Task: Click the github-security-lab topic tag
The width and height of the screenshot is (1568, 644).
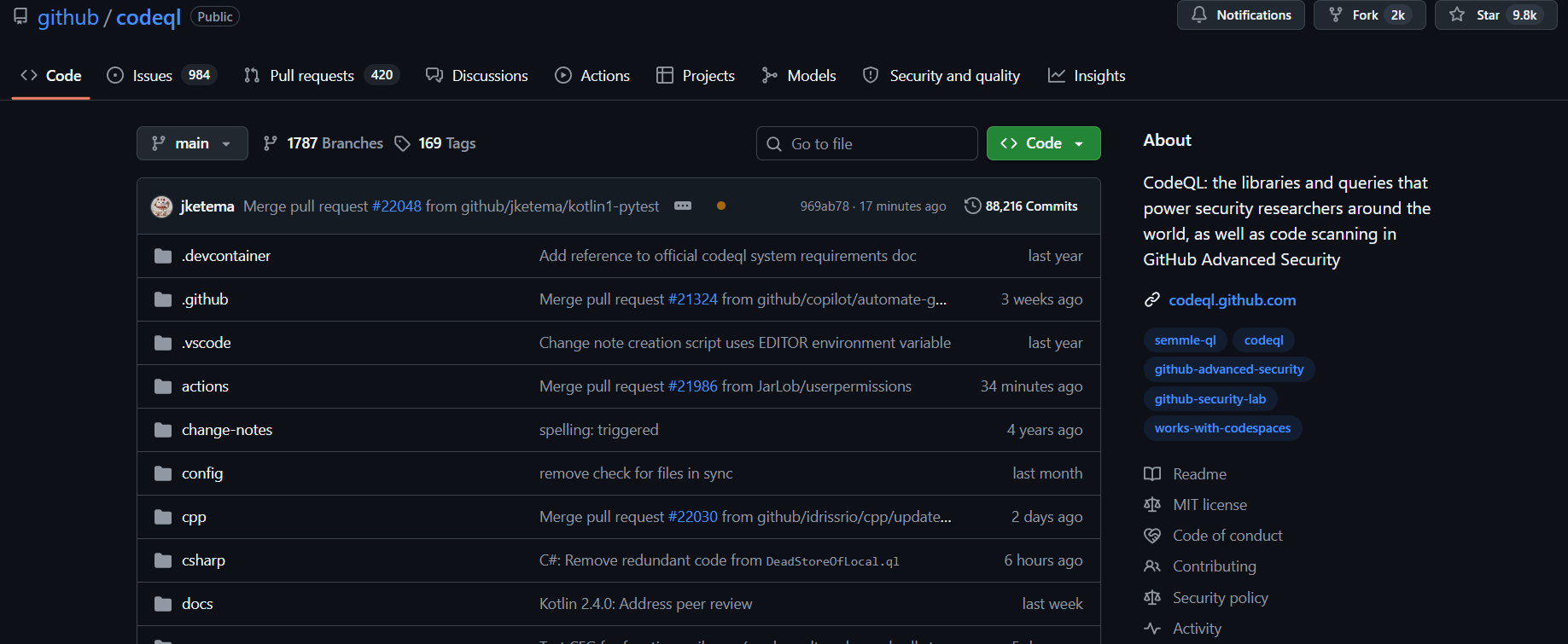Action: pos(1210,399)
